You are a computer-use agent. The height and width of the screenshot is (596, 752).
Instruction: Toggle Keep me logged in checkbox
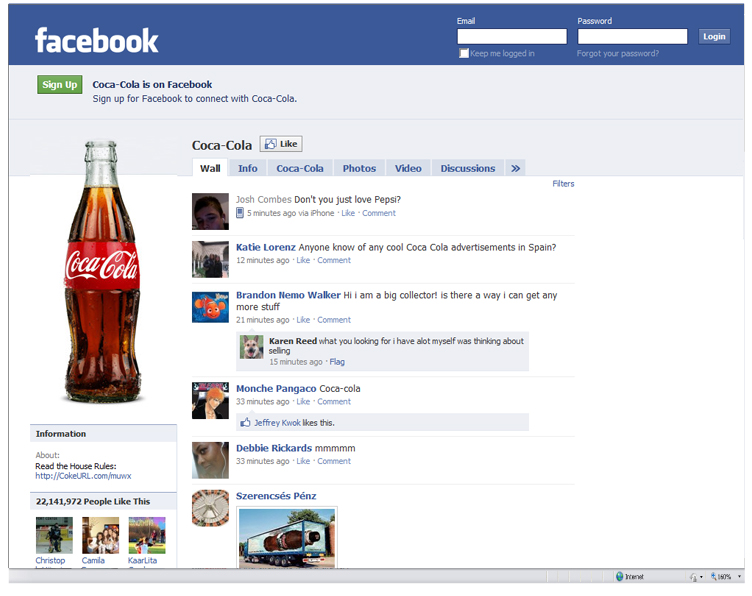pyautogui.click(x=464, y=53)
